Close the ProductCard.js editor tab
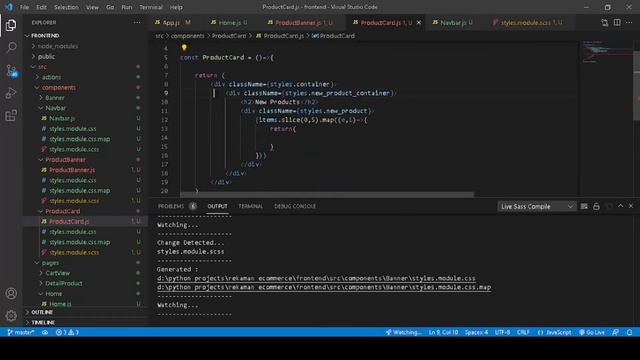Viewport: 640px width, 360px height. 419,22
